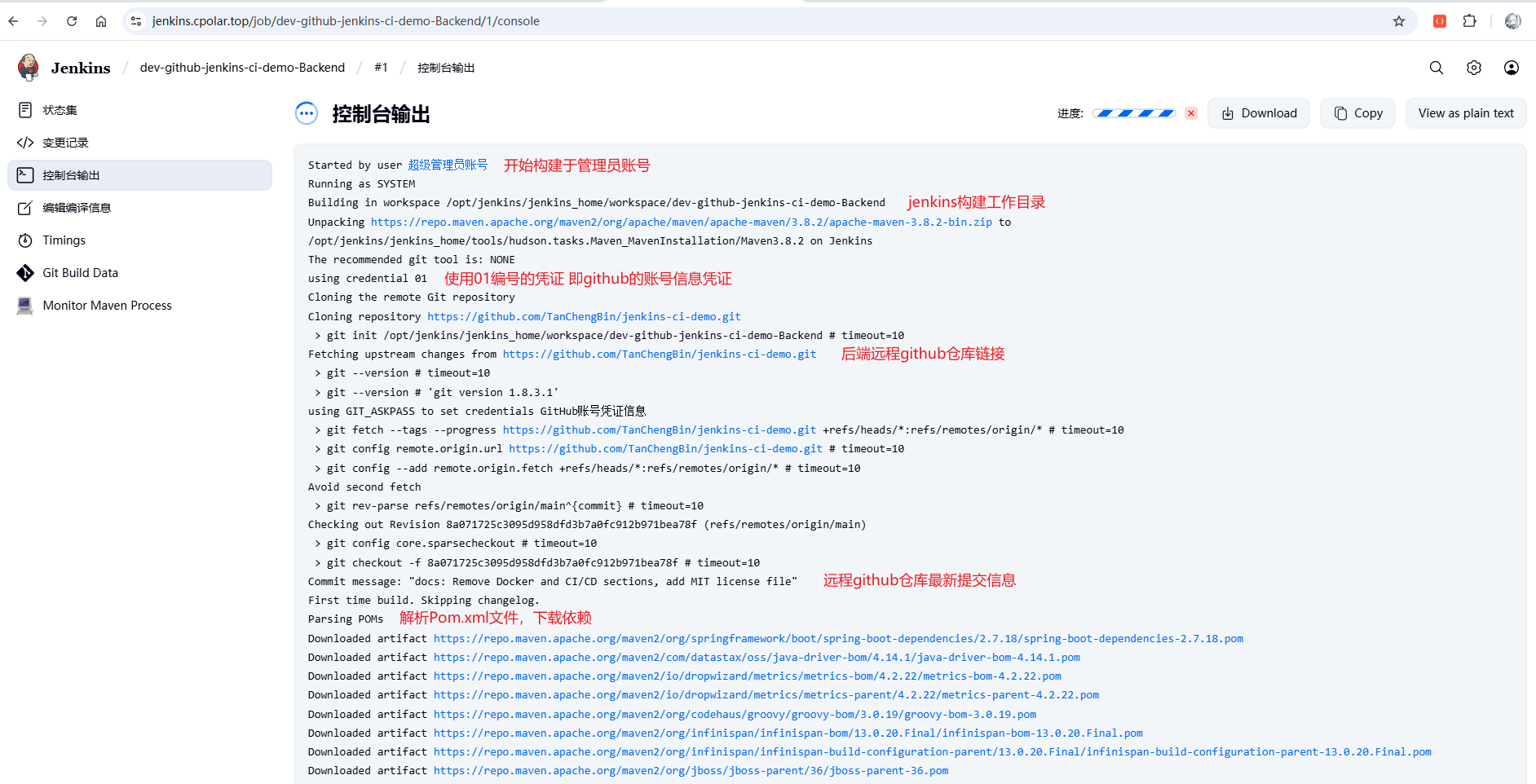Open metrics-bom-4.2.22.pom link
Image resolution: width=1536 pixels, height=784 pixels.
[748, 676]
